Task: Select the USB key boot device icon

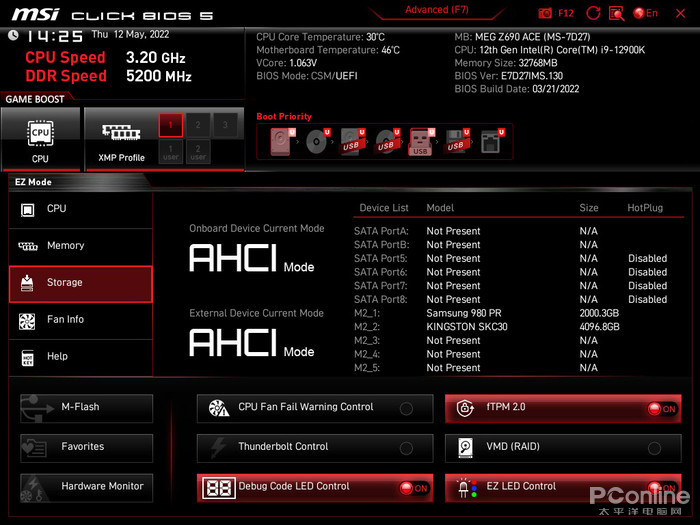Action: pos(421,142)
